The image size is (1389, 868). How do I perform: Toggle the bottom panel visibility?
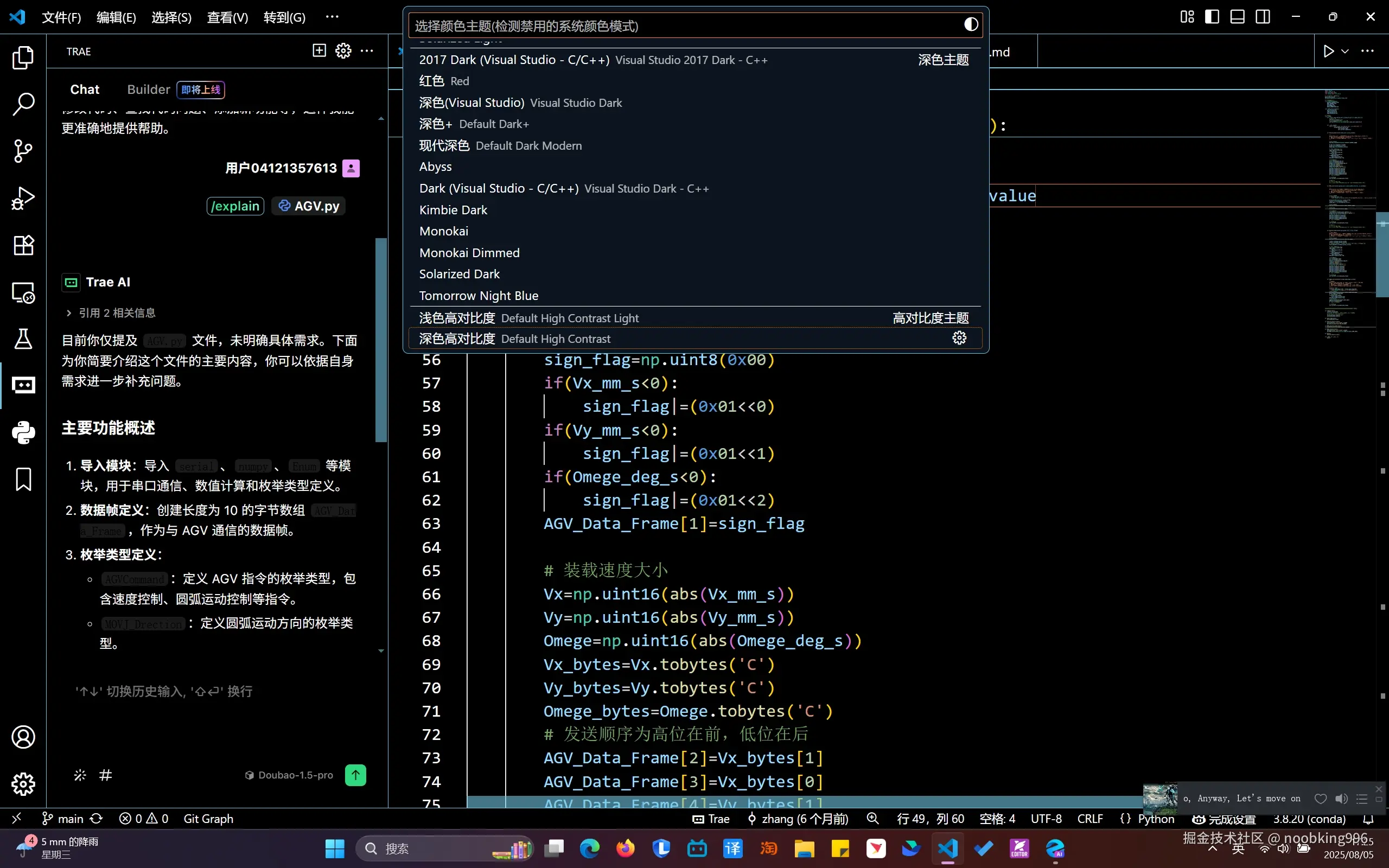[1237, 17]
